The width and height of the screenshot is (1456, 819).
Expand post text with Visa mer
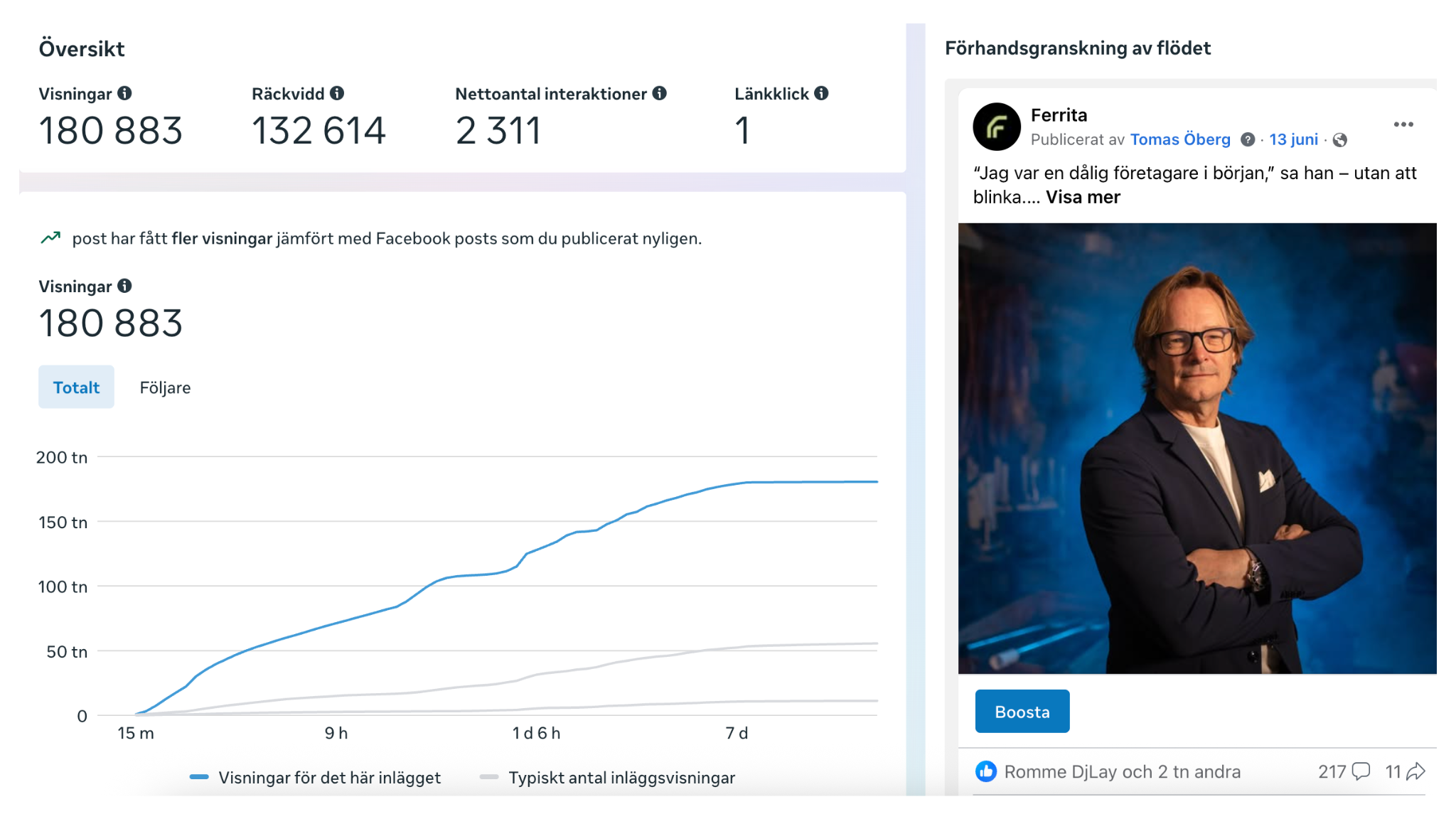(1082, 197)
